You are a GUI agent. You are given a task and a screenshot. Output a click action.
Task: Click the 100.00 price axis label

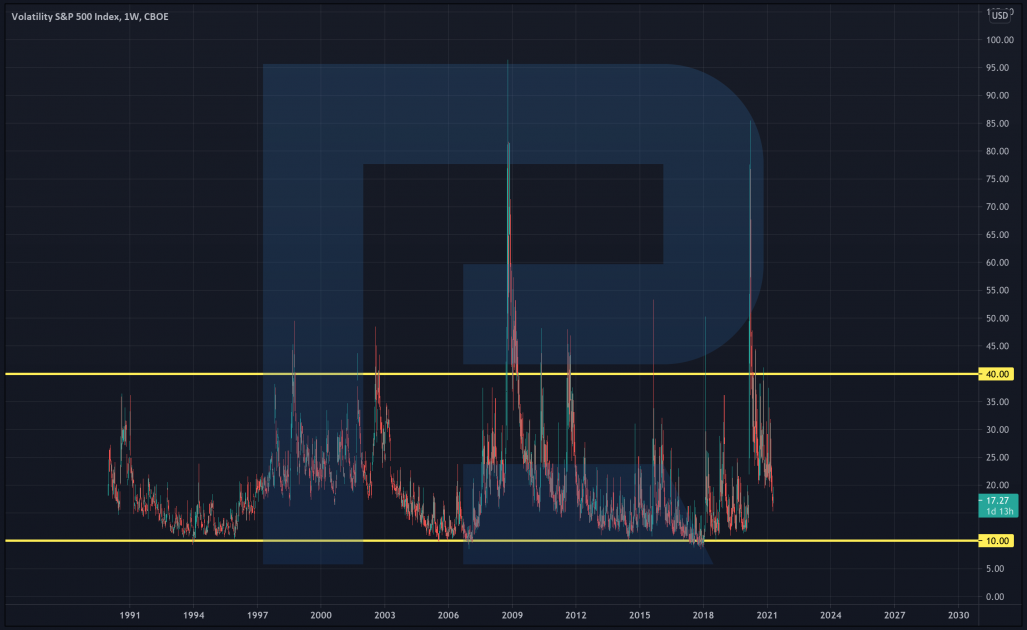pyautogui.click(x=999, y=40)
